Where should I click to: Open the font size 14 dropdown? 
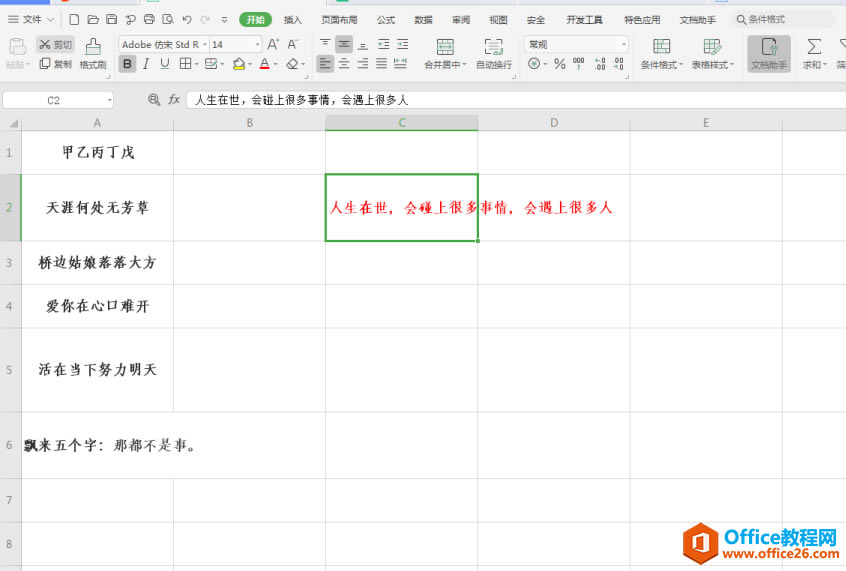pos(257,44)
